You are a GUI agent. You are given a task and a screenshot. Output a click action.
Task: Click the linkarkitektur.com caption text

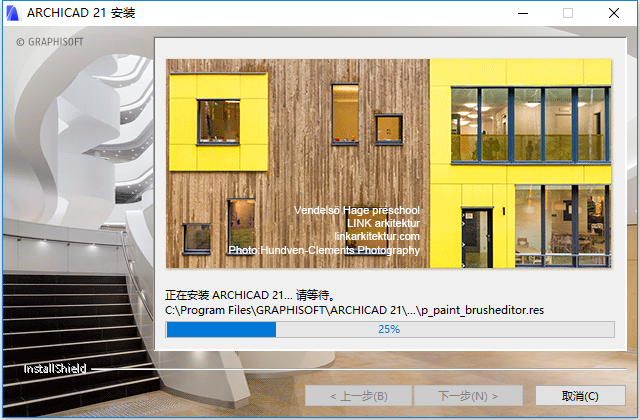pos(377,236)
